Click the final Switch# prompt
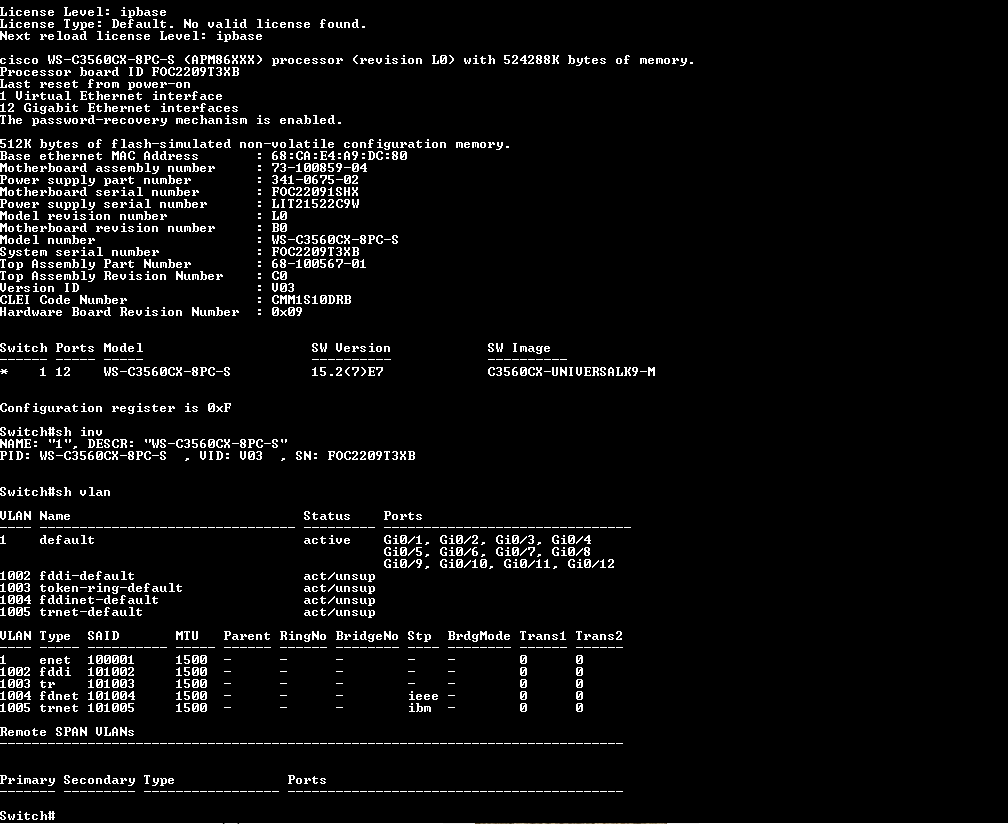Viewport: 1008px width, 824px height. (28, 816)
